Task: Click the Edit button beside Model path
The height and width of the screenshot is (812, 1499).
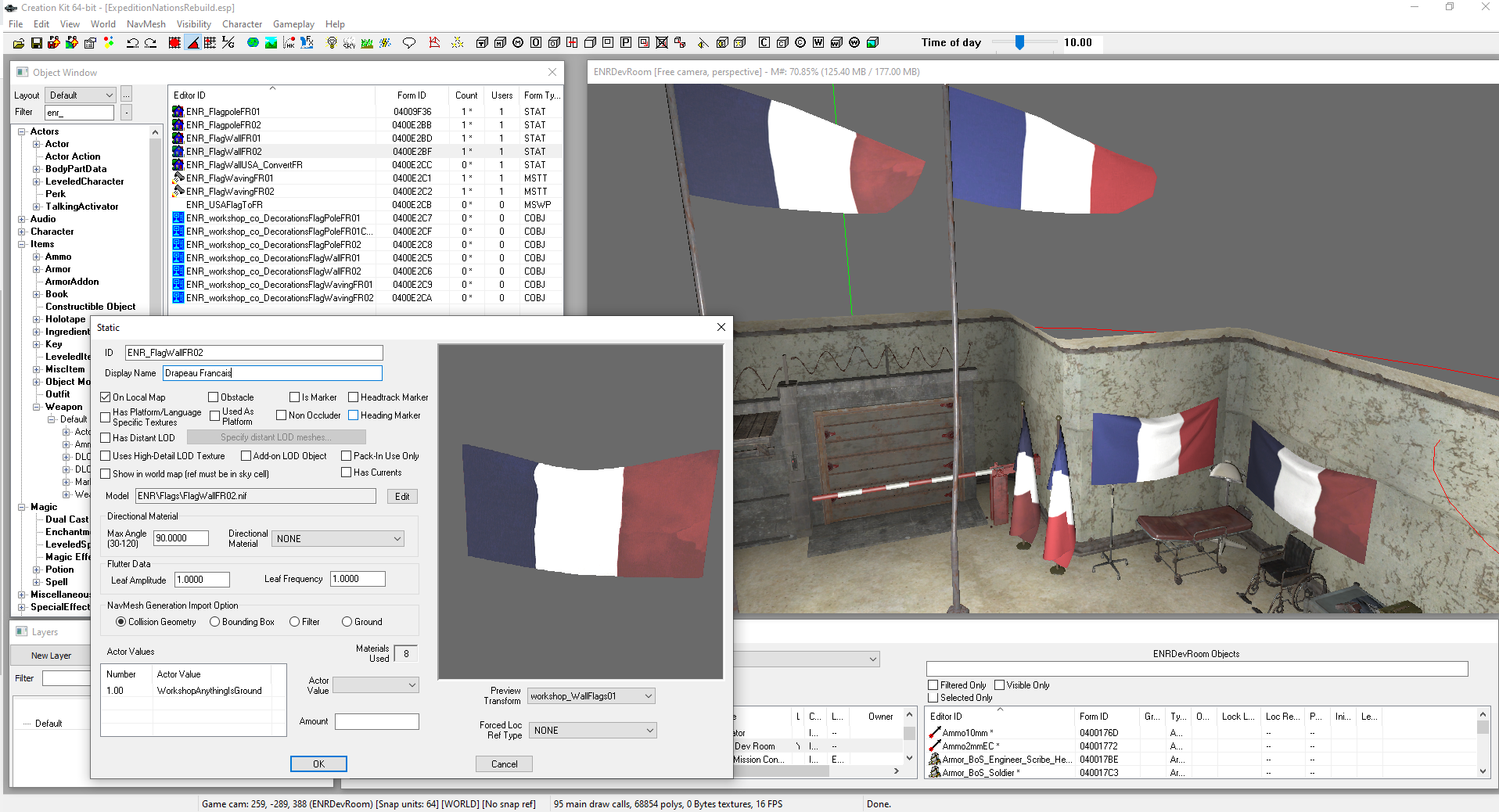Action: (402, 497)
